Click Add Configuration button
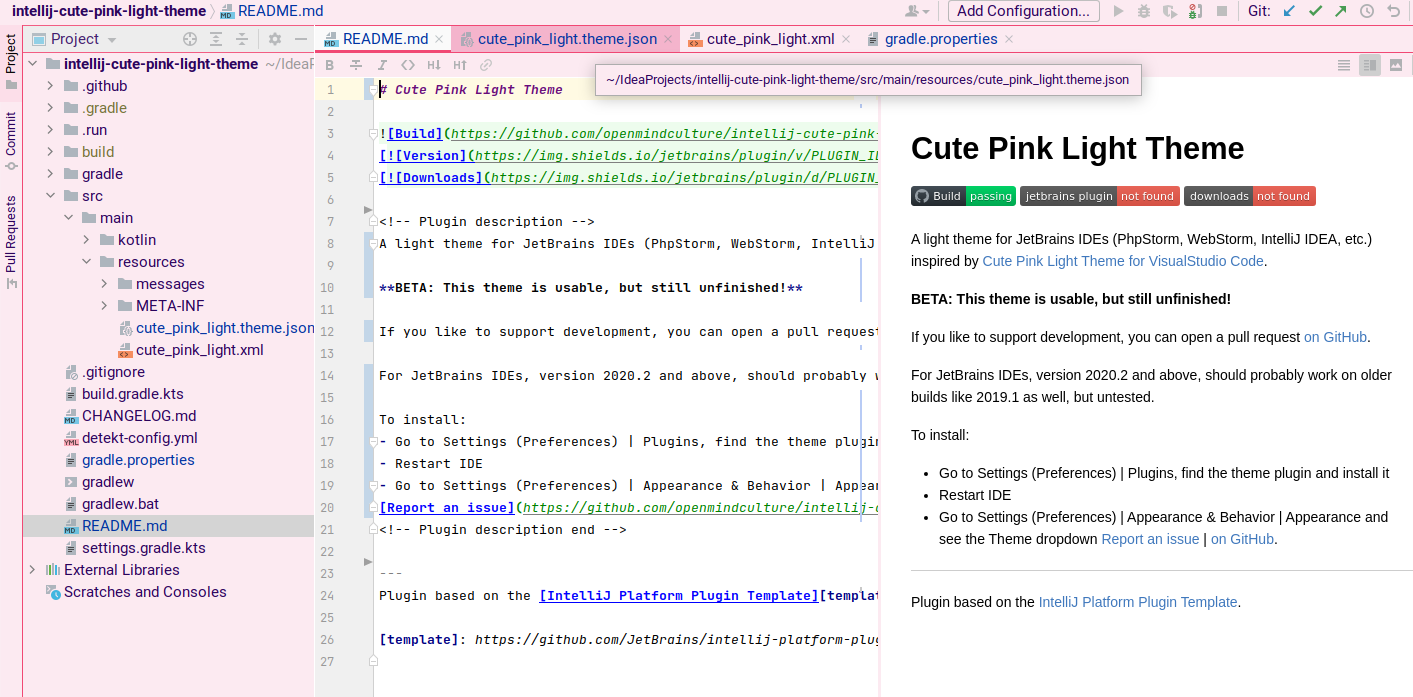The height and width of the screenshot is (697, 1413). click(1023, 11)
